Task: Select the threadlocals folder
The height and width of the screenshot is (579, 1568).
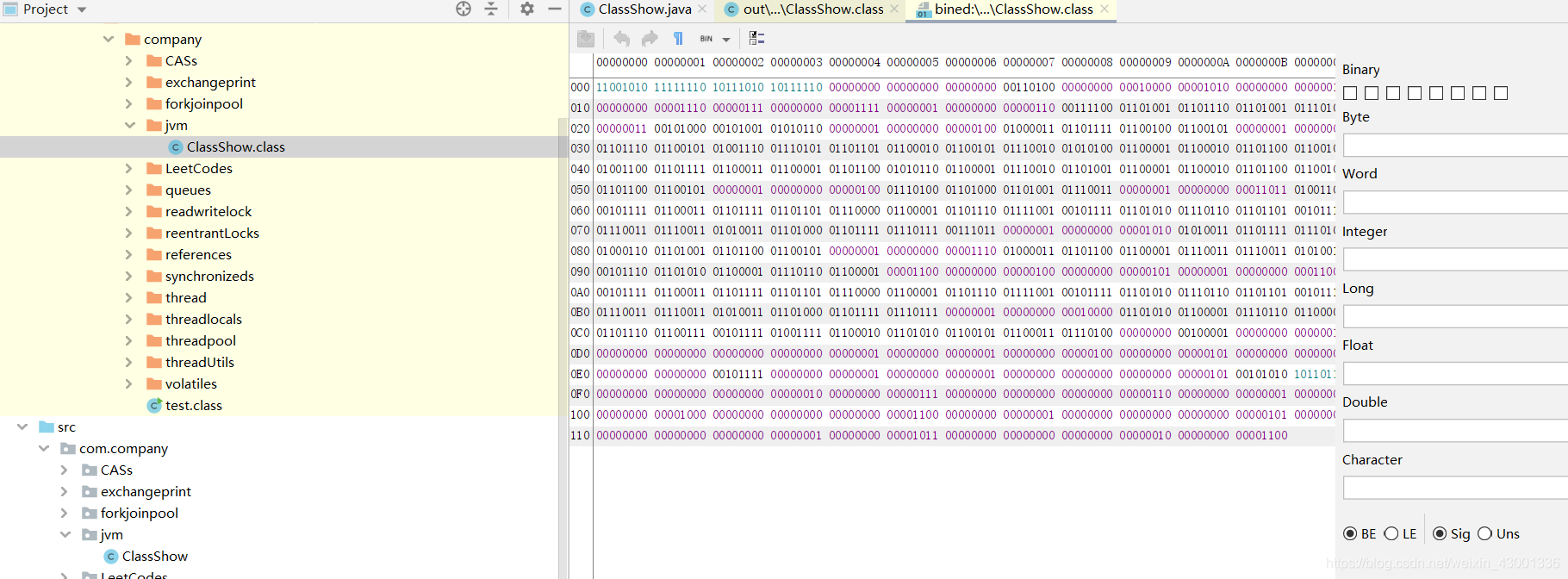Action: pyautogui.click(x=203, y=319)
